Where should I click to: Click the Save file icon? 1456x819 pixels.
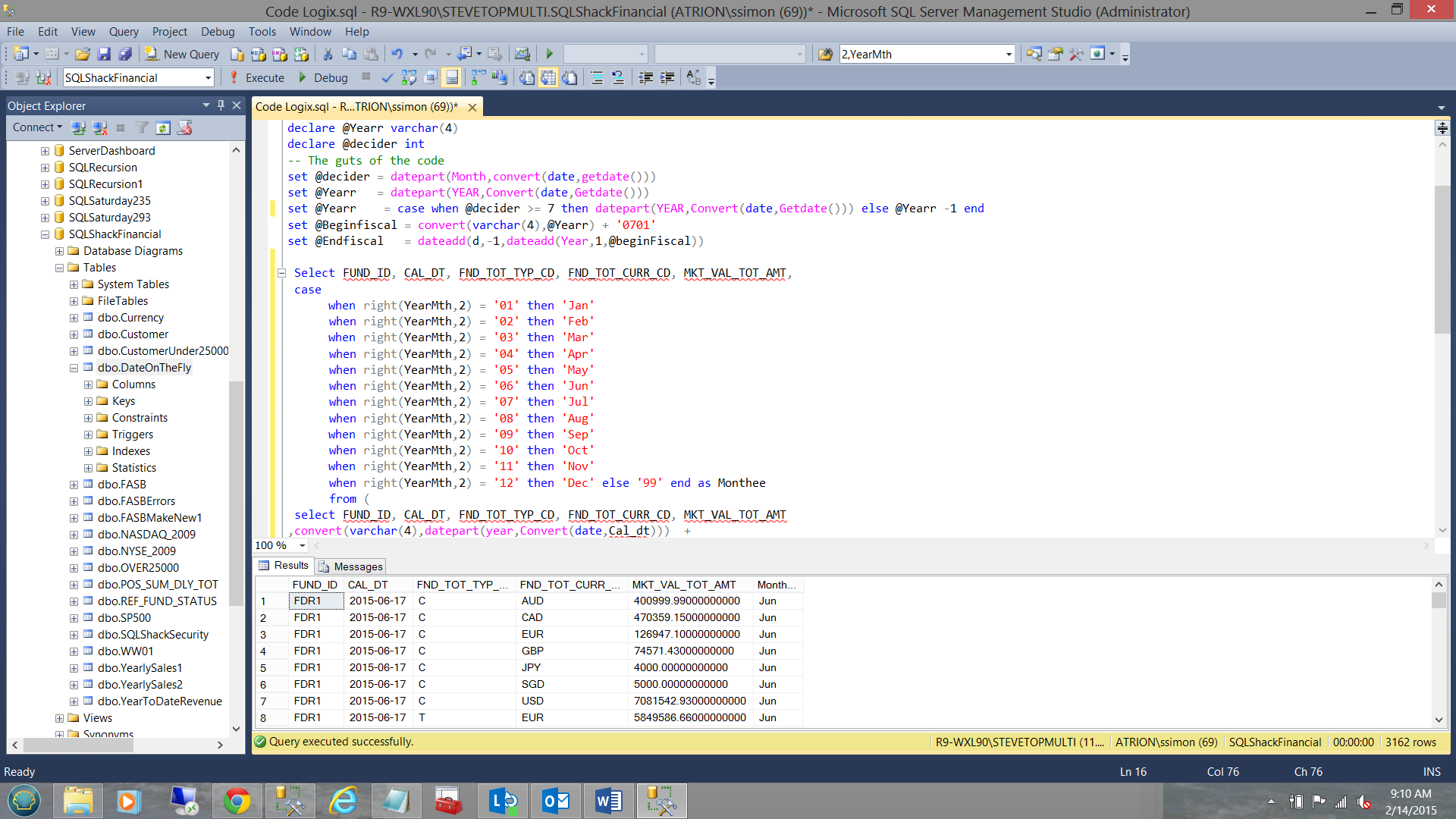(x=105, y=54)
